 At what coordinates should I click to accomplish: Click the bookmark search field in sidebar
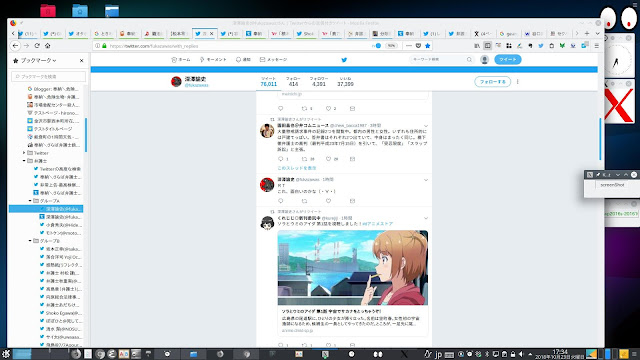point(49,76)
